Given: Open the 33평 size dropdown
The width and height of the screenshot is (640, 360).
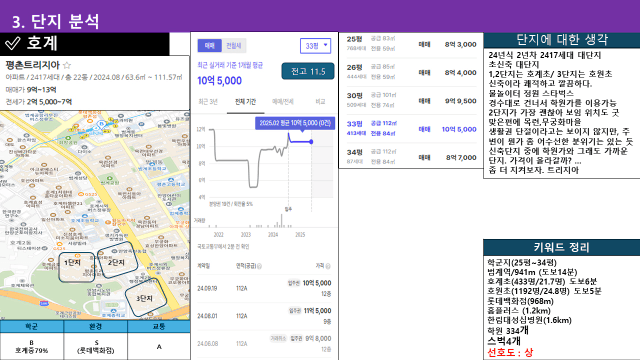Looking at the screenshot, I should coord(315,46).
